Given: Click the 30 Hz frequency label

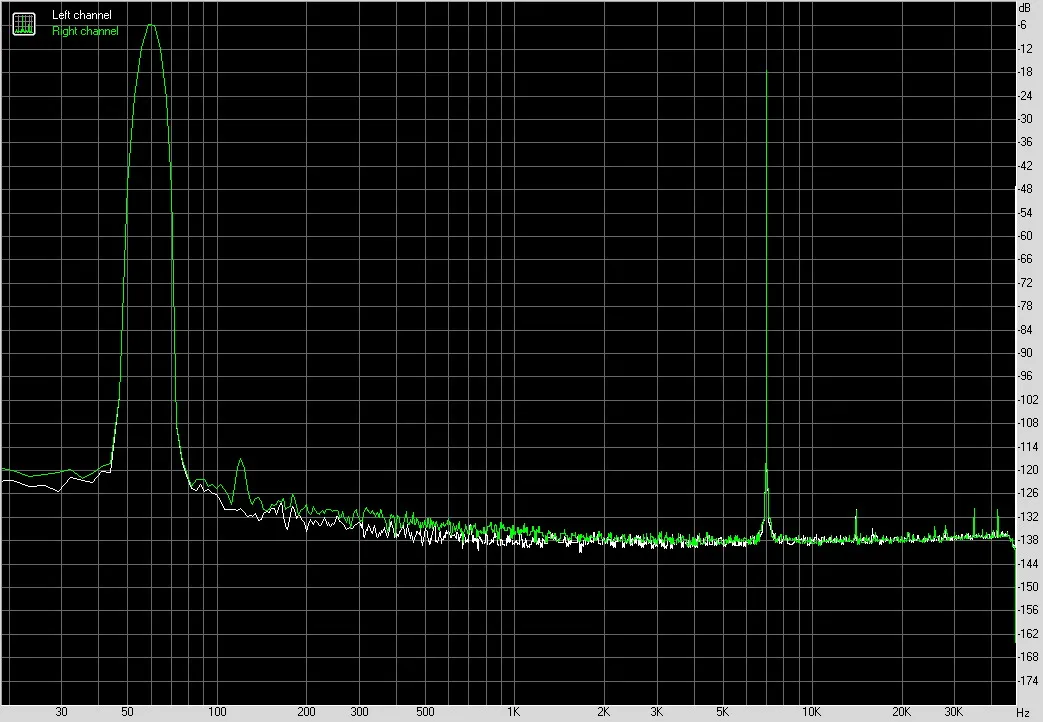Looking at the screenshot, I should pos(61,712).
